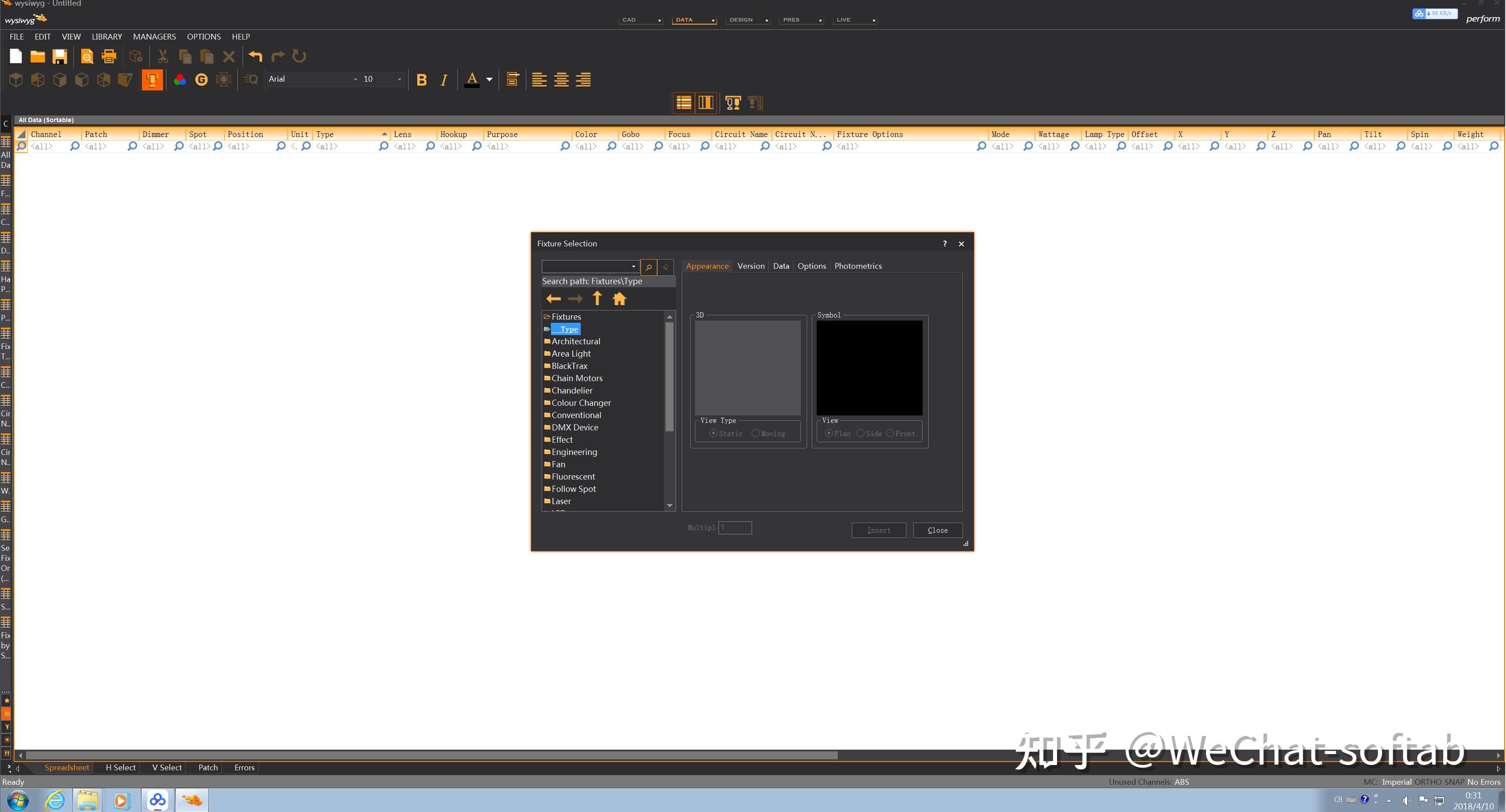Switch to horizontal rows spreadsheet layout icon
Image resolution: width=1506 pixels, height=812 pixels.
click(x=684, y=103)
